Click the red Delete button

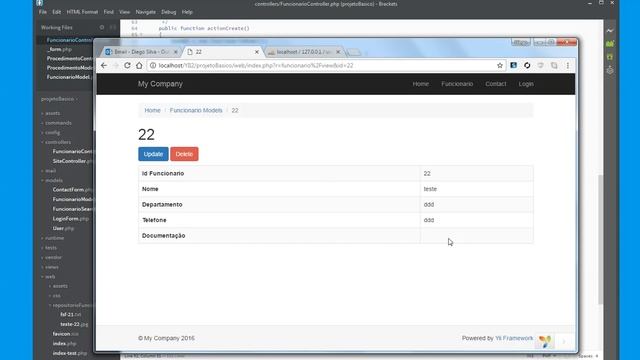pyautogui.click(x=184, y=154)
